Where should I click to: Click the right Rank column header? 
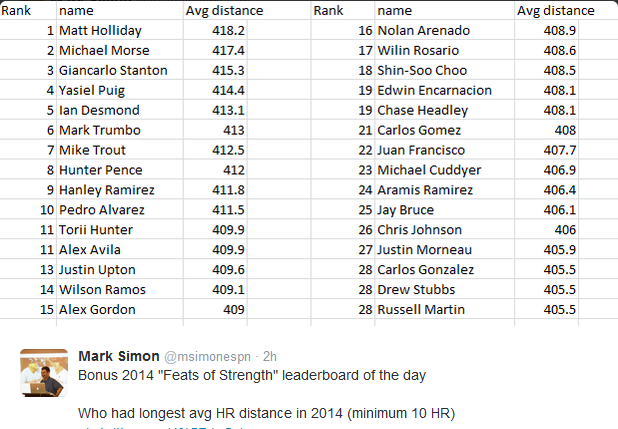pos(329,10)
